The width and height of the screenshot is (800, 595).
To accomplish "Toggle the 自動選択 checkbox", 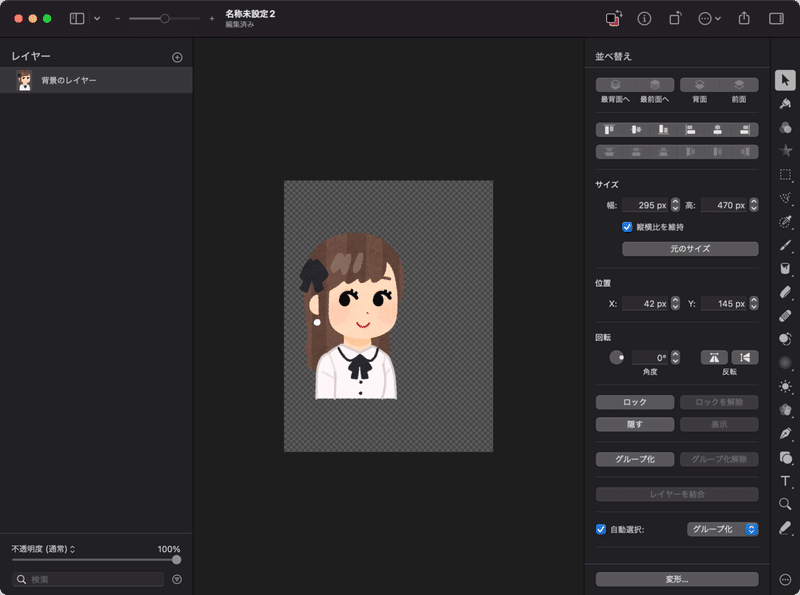I will pos(601,529).
